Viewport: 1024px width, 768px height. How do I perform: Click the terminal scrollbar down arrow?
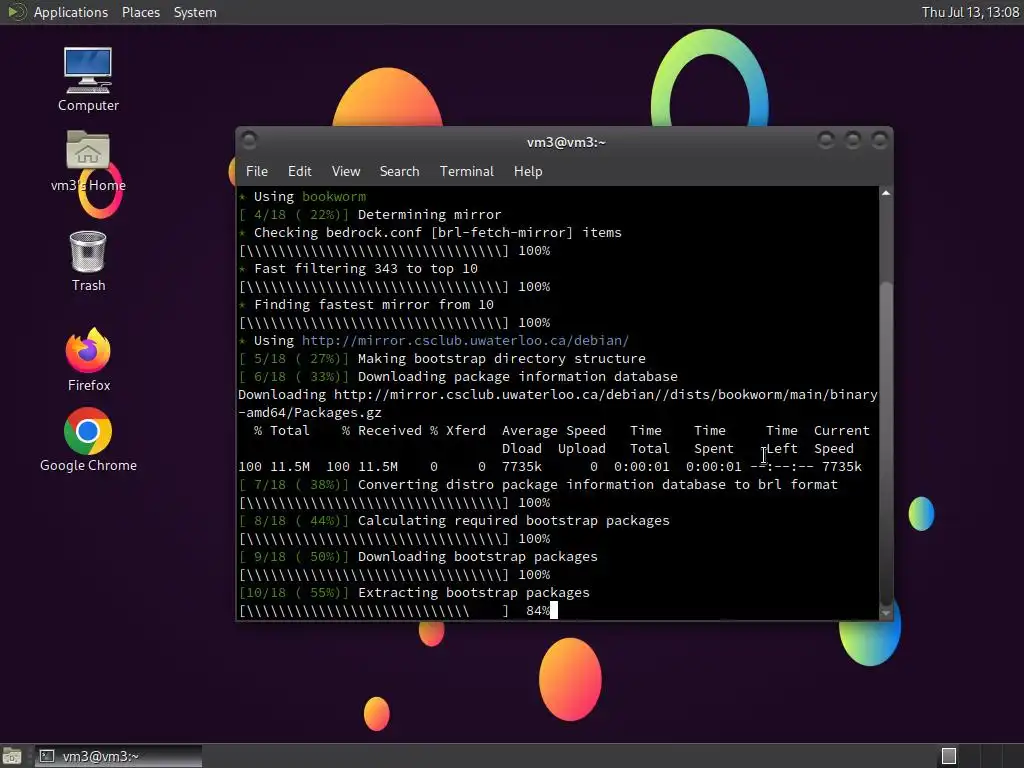click(x=886, y=613)
